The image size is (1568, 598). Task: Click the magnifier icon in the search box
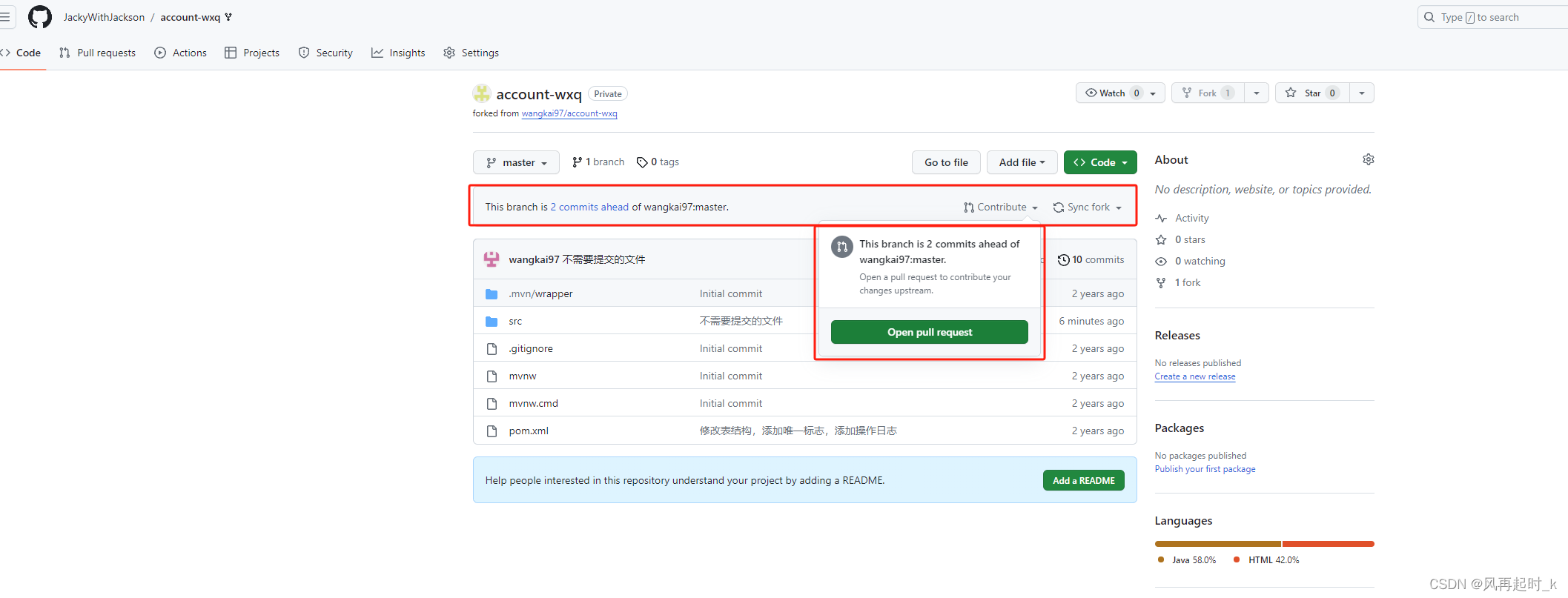click(1429, 17)
